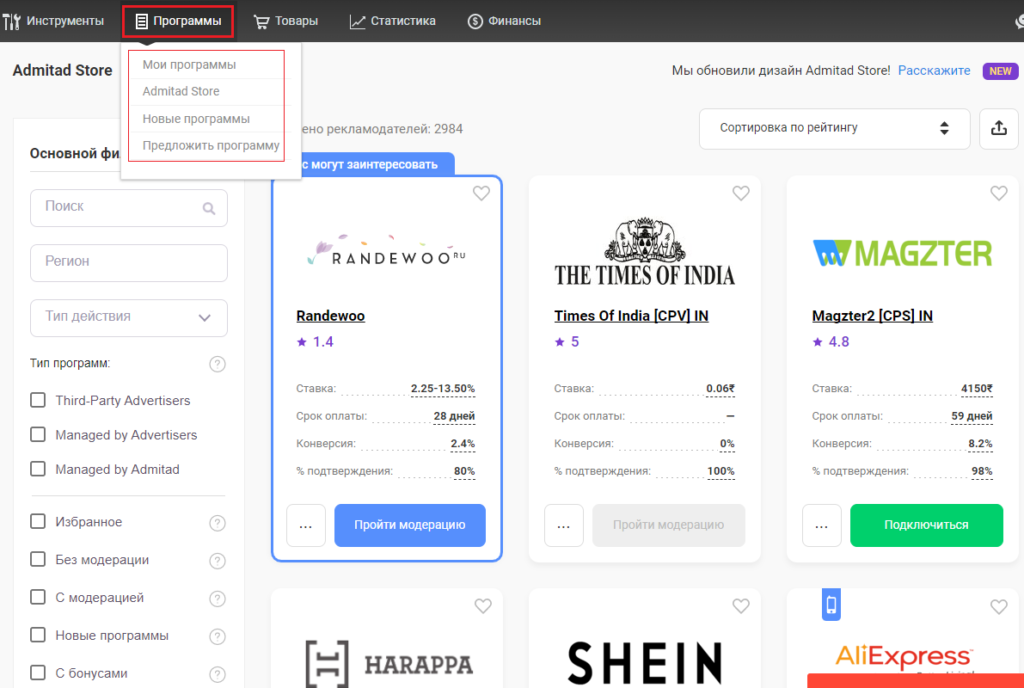
Task: Focus the Поиск search field
Action: click(129, 208)
